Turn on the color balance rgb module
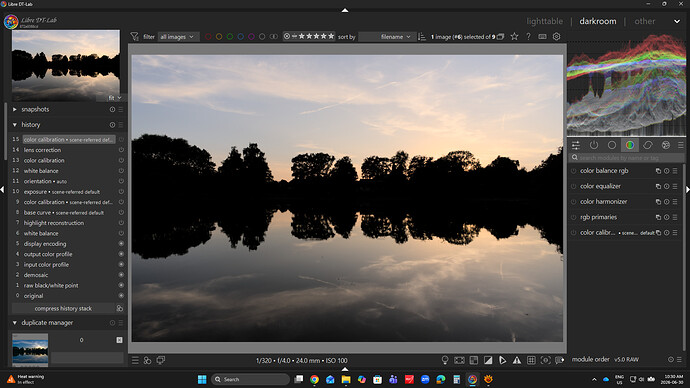 pos(573,171)
